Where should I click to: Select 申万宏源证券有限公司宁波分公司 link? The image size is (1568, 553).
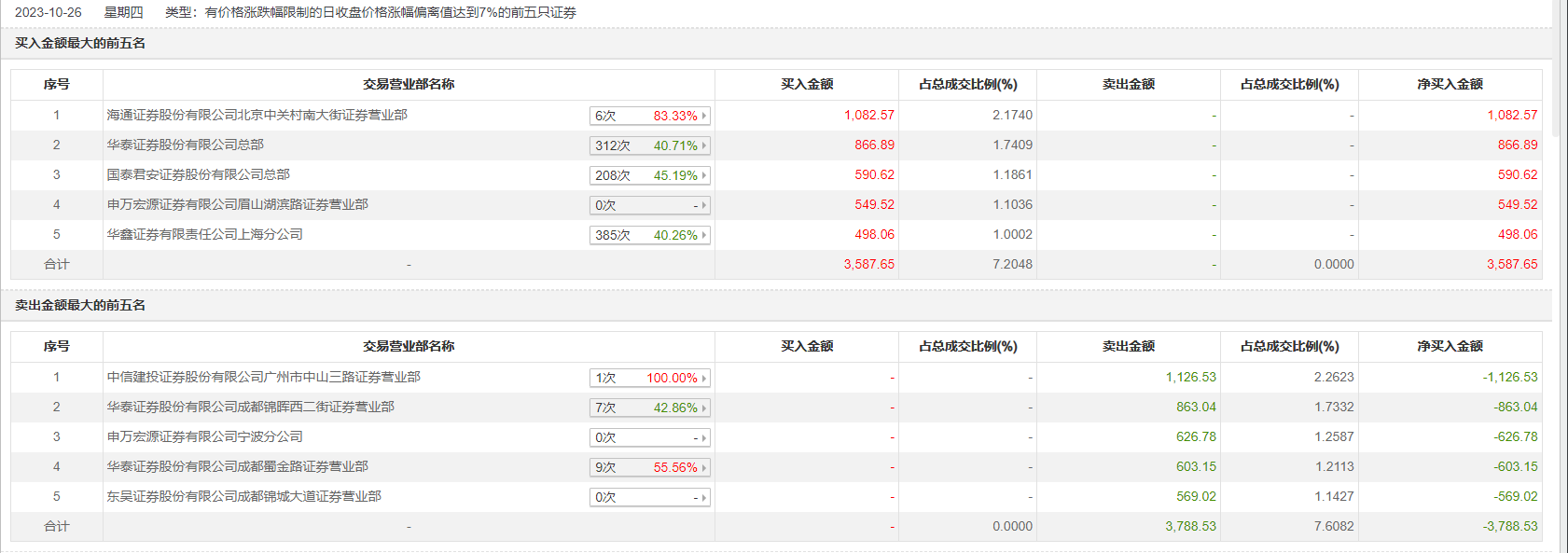point(204,437)
